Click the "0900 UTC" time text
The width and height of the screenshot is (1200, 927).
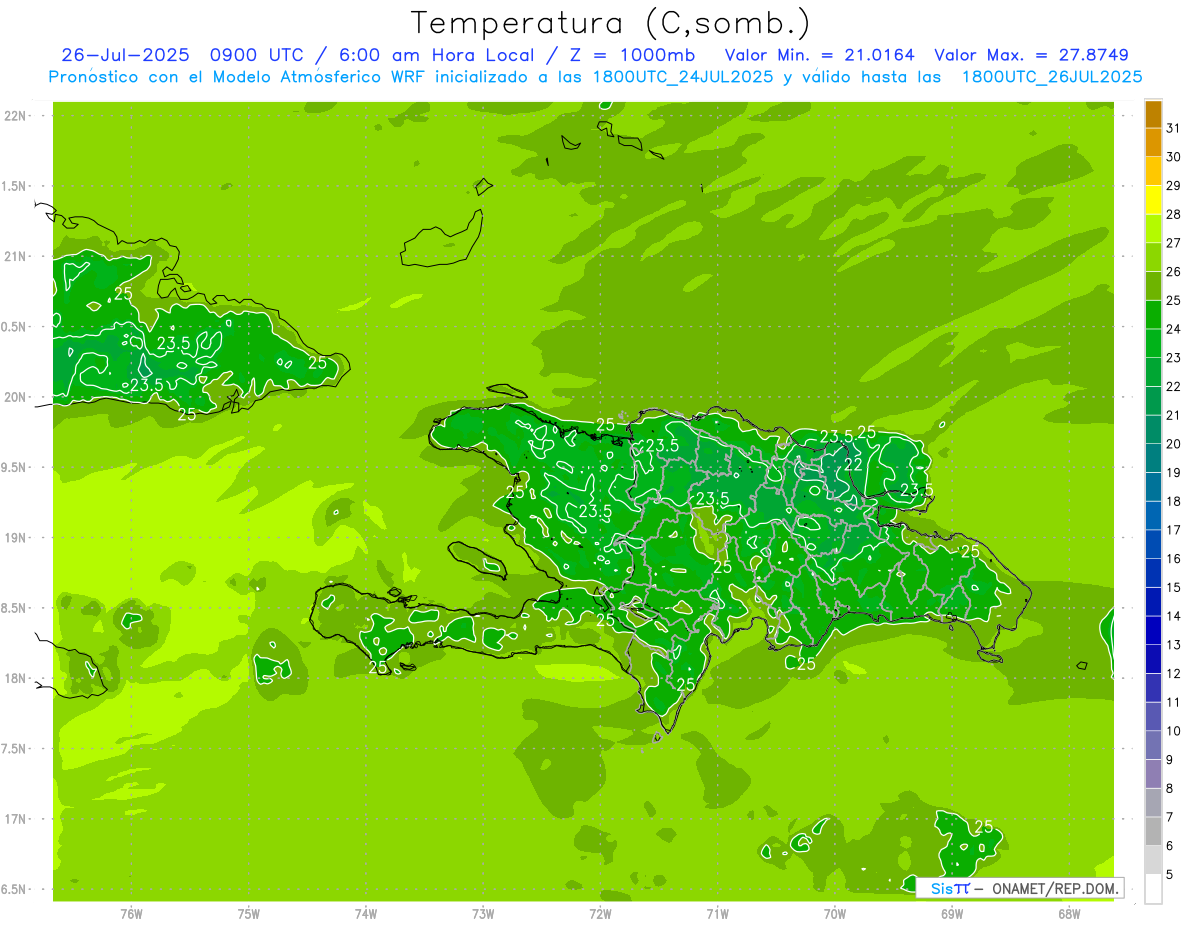point(256,55)
